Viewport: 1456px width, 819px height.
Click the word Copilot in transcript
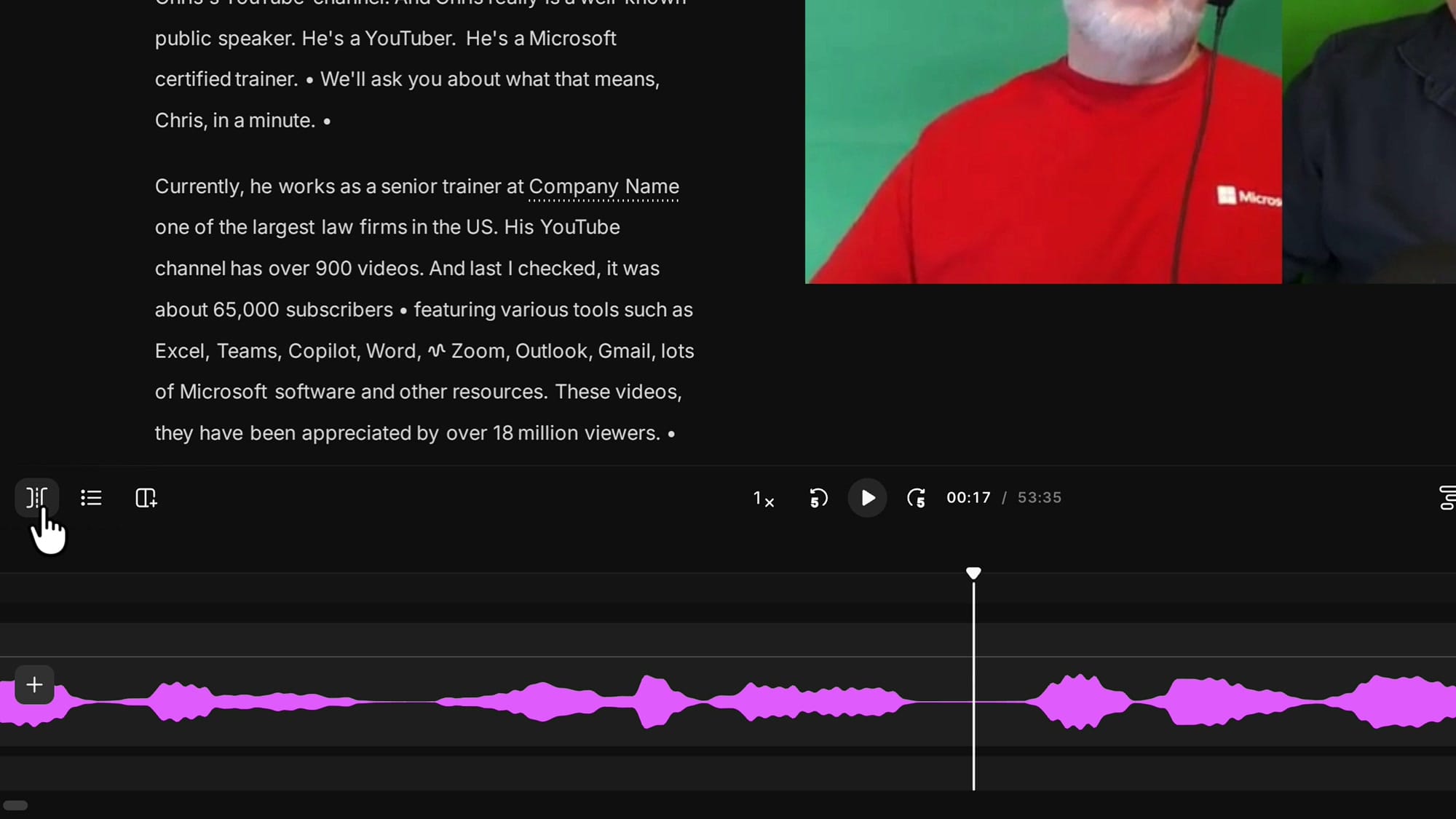pyautogui.click(x=323, y=352)
